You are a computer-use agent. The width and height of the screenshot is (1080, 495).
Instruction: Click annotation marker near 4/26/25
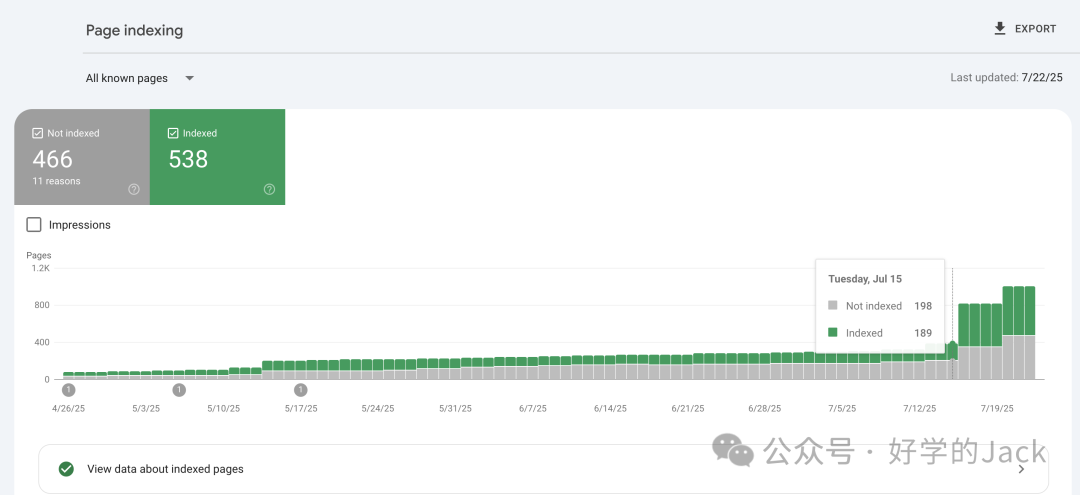(68, 390)
